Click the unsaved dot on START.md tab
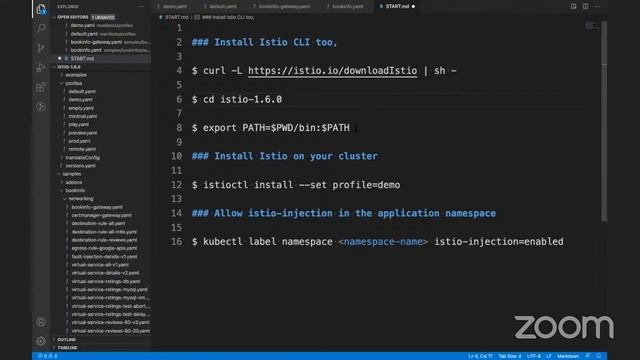The width and height of the screenshot is (640, 360). (x=413, y=7)
